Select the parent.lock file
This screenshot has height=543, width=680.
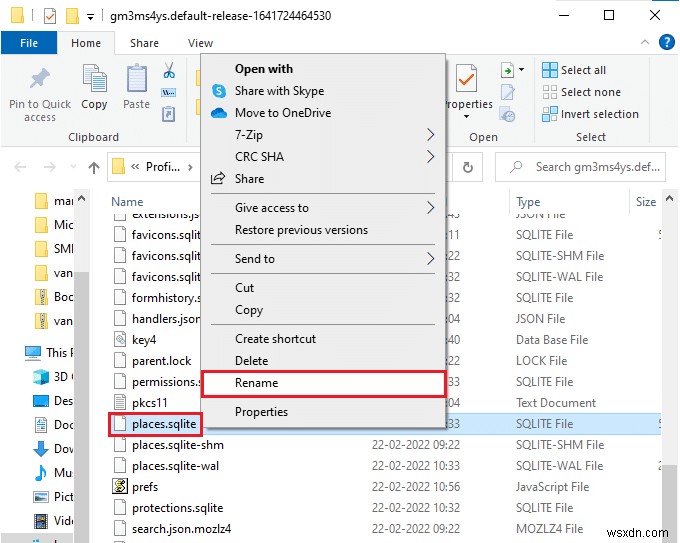(161, 361)
